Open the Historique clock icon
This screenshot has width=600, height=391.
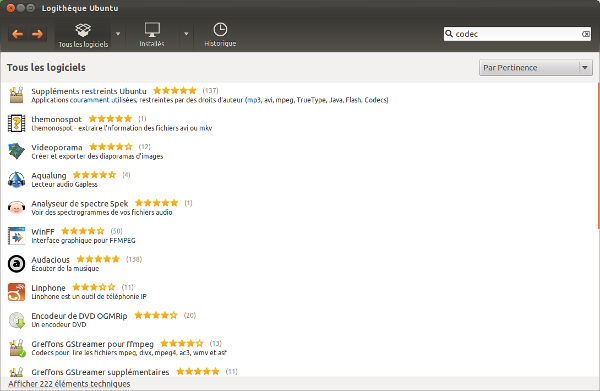(x=220, y=29)
